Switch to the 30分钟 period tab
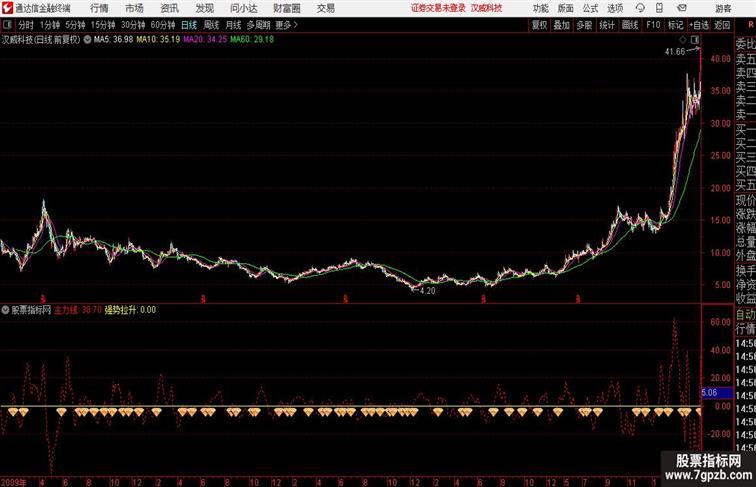 [133, 25]
